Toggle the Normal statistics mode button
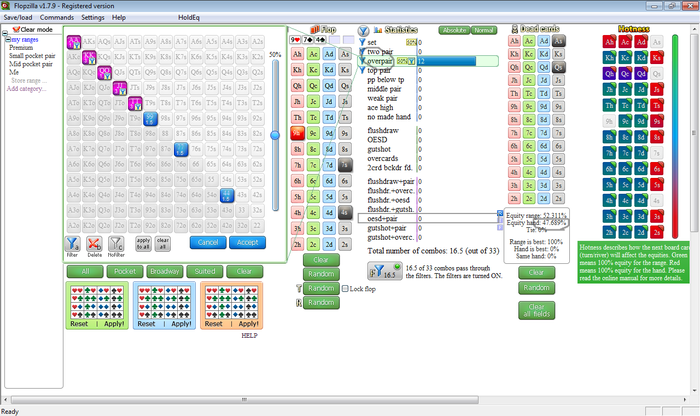The image size is (700, 416). click(484, 30)
